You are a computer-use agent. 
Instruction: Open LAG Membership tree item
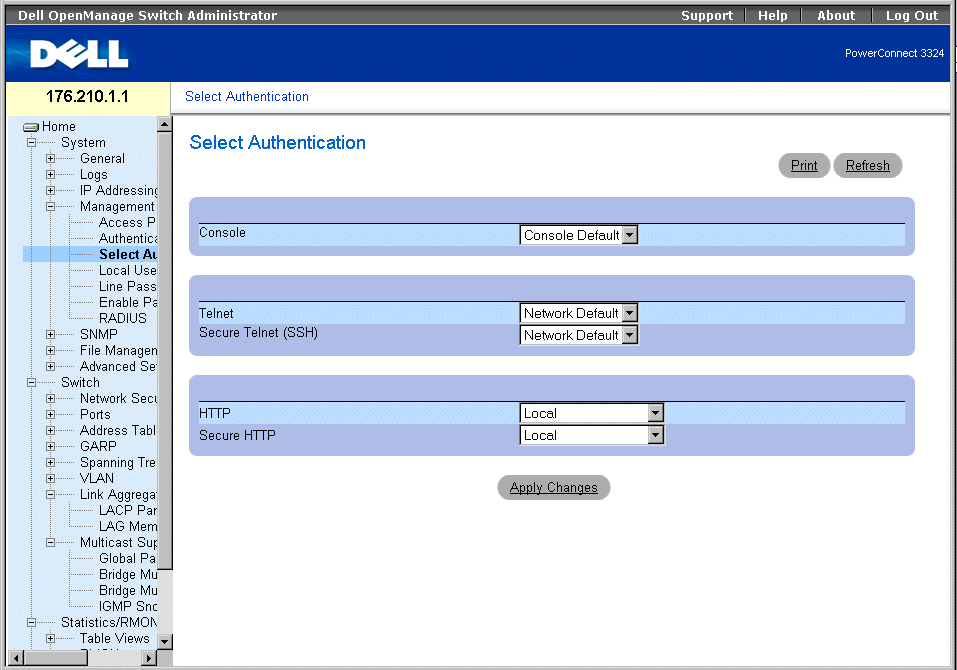[128, 526]
